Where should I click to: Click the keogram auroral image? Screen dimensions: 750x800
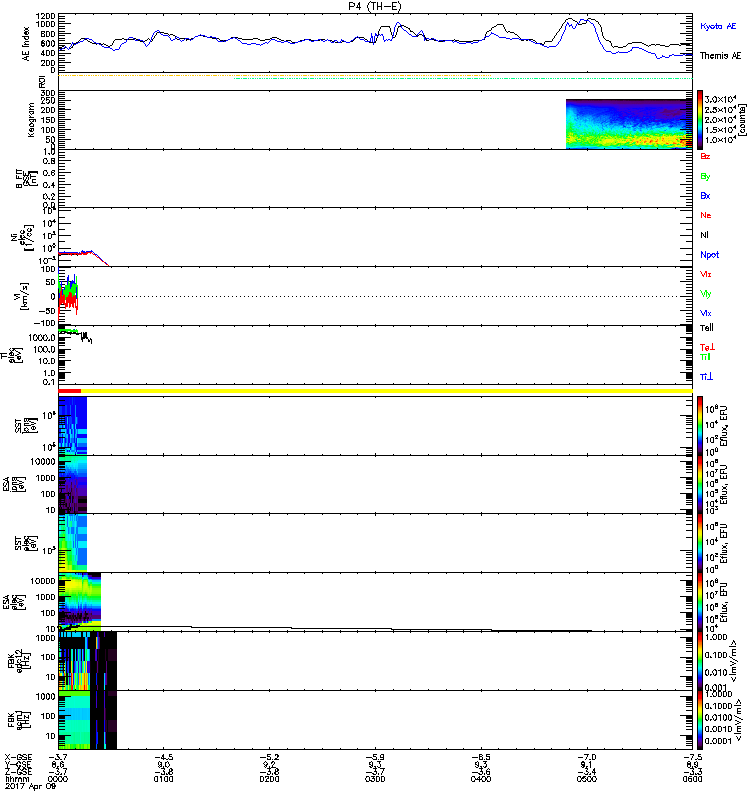[x=629, y=124]
